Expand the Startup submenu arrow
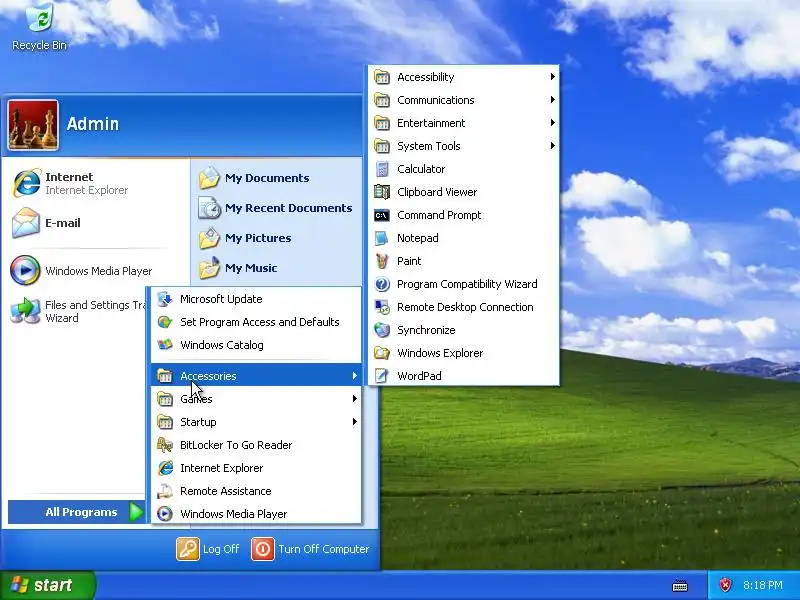The image size is (800, 600). point(355,422)
